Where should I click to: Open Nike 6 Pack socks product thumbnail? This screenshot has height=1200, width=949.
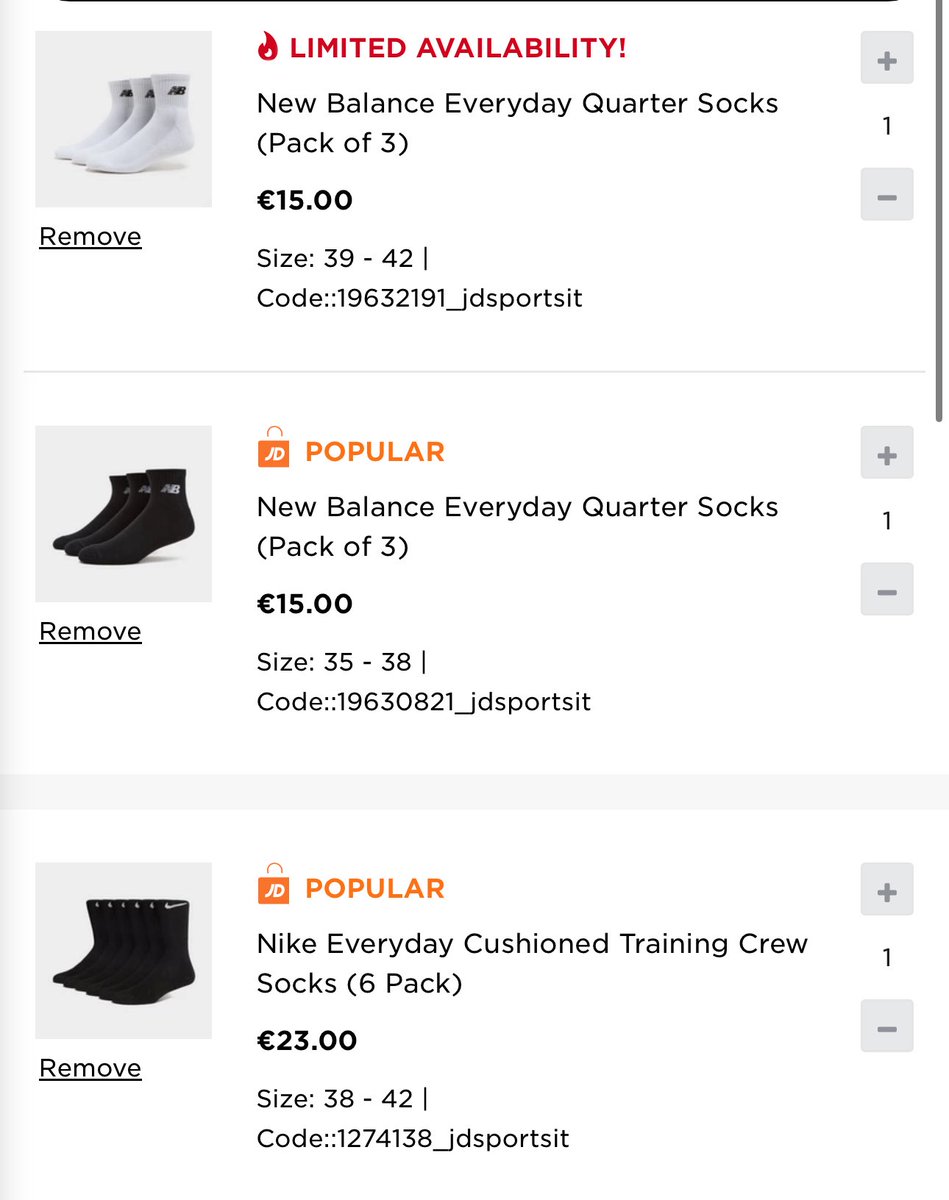123,951
